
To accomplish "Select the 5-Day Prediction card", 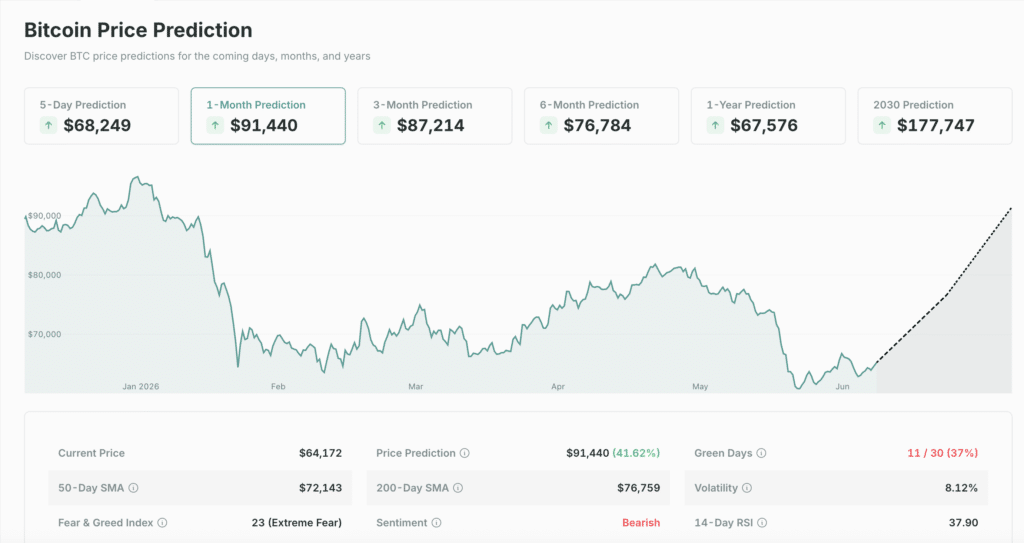I will [101, 116].
